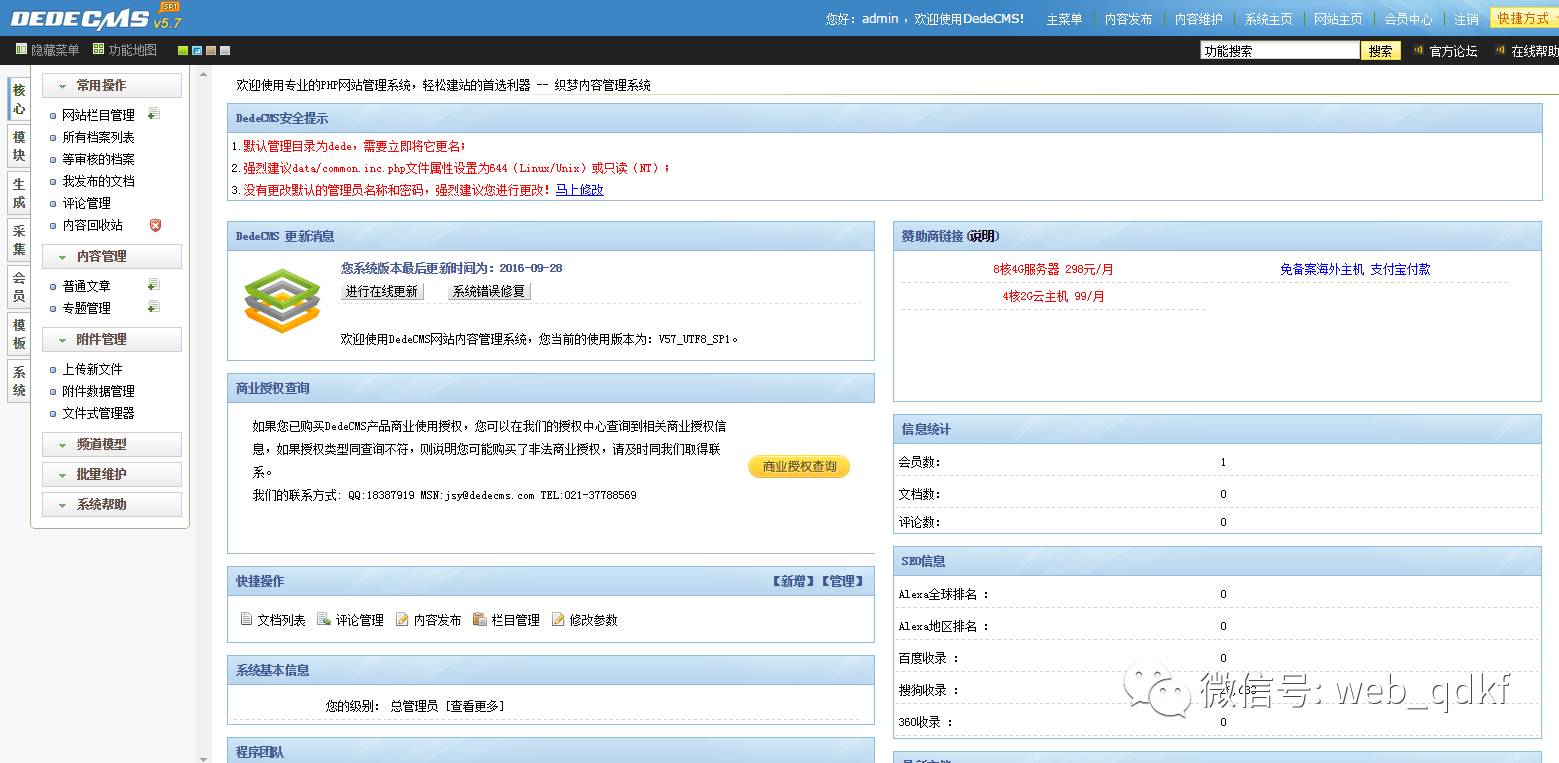This screenshot has width=1559, height=763.
Task: Open 附件数据管理 in the sidebar
Action: click(98, 391)
